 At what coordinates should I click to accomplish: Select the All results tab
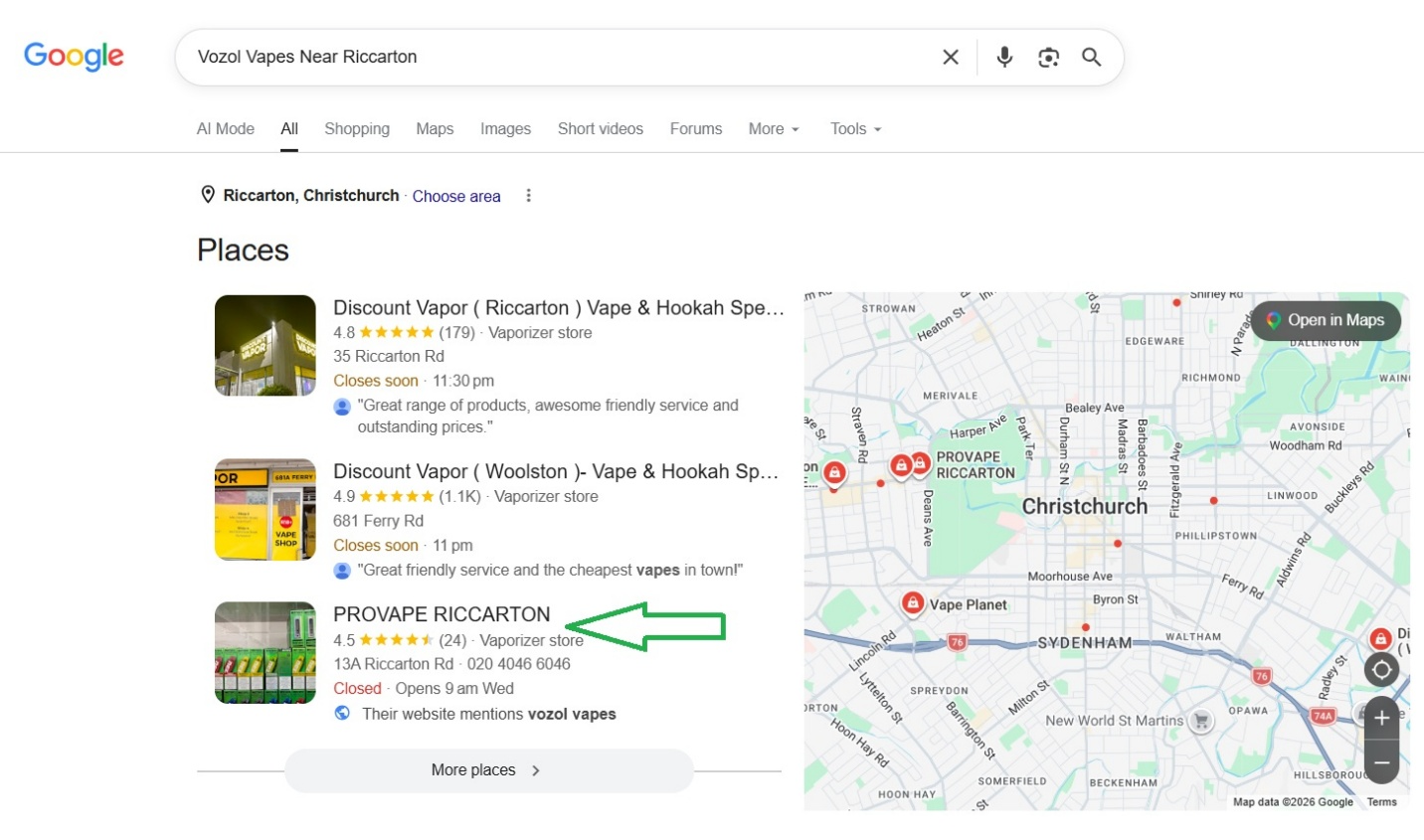(289, 128)
